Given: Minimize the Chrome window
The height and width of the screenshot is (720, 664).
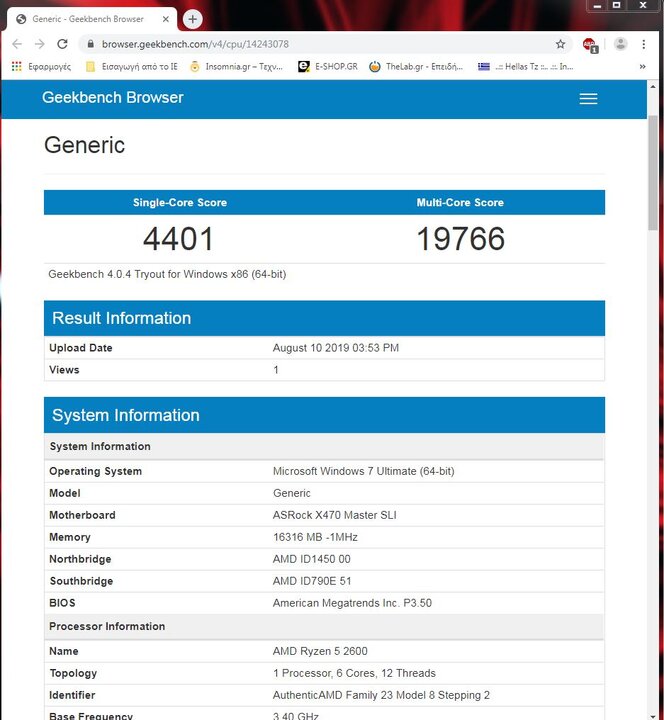Looking at the screenshot, I should click(x=597, y=6).
